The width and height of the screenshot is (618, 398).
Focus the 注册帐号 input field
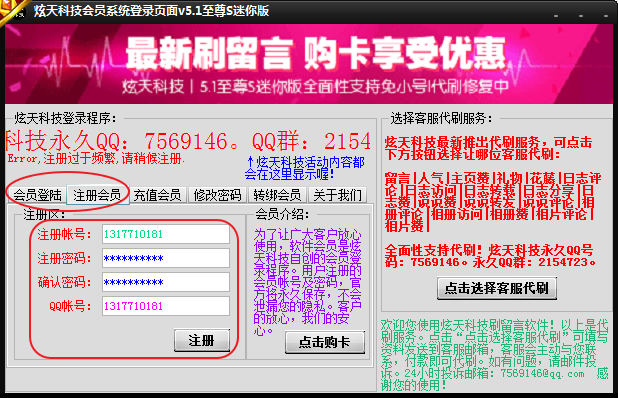tap(166, 234)
